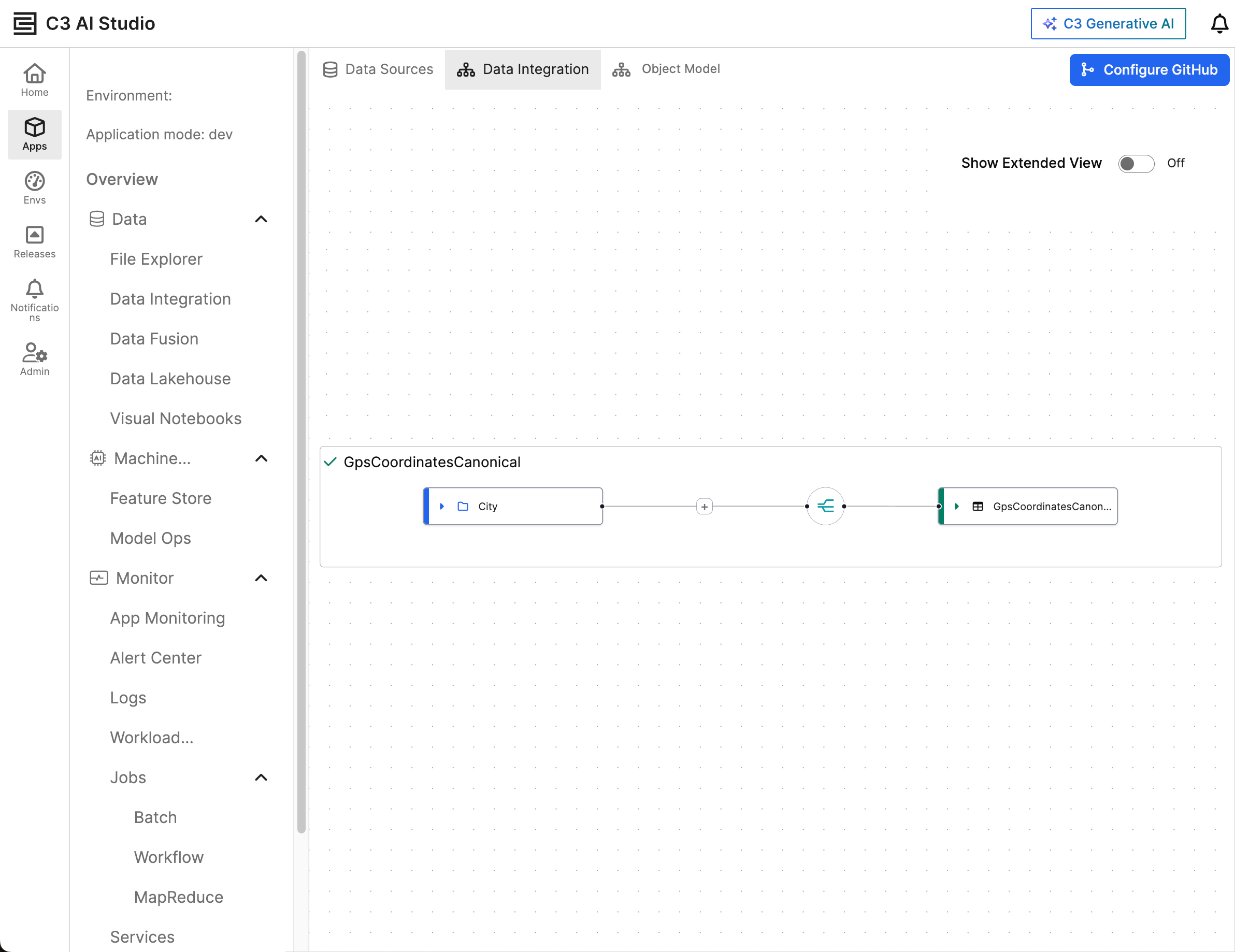Click the plus node on connector line
Screen dimensions: 1235x952
704,507
